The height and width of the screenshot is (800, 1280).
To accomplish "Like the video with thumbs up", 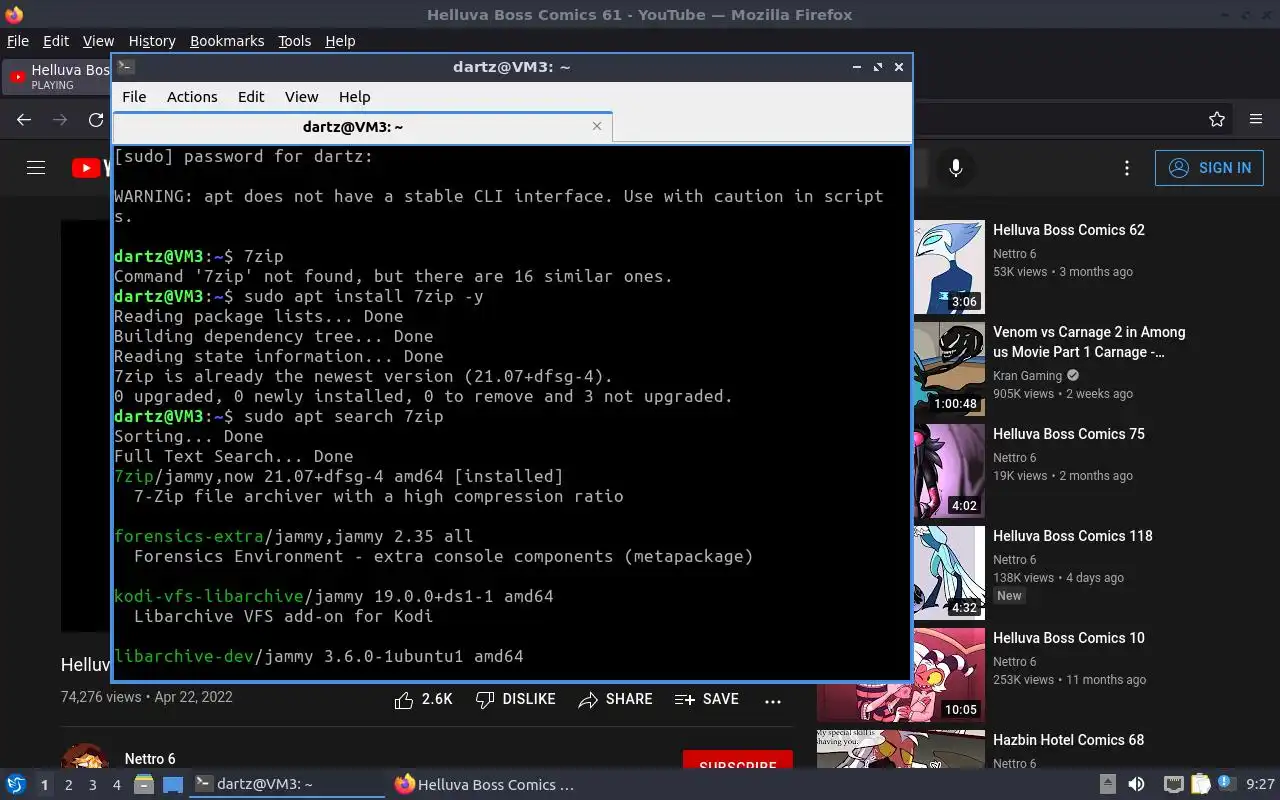I will 423,700.
